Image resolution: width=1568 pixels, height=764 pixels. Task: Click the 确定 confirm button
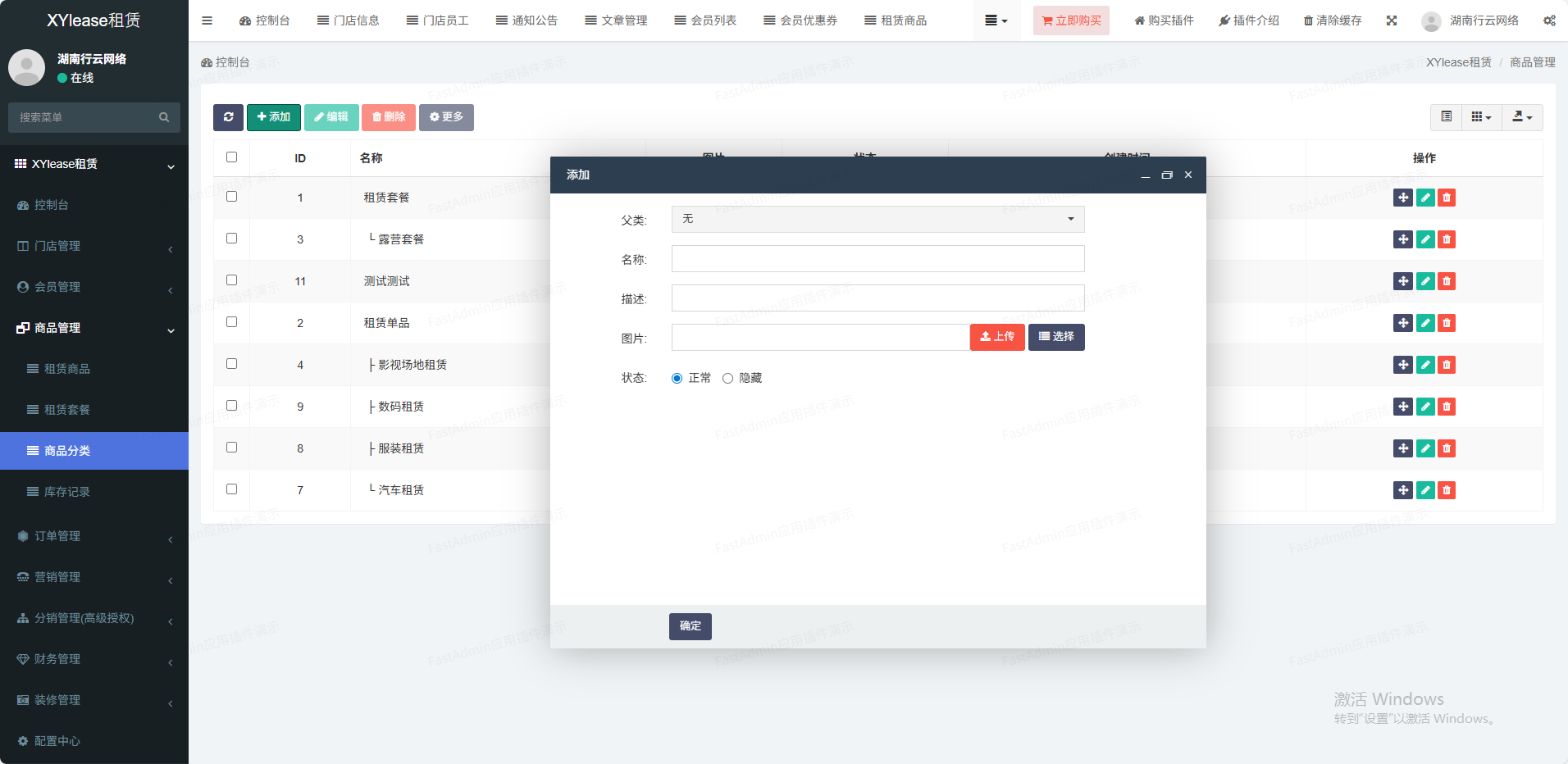(690, 626)
